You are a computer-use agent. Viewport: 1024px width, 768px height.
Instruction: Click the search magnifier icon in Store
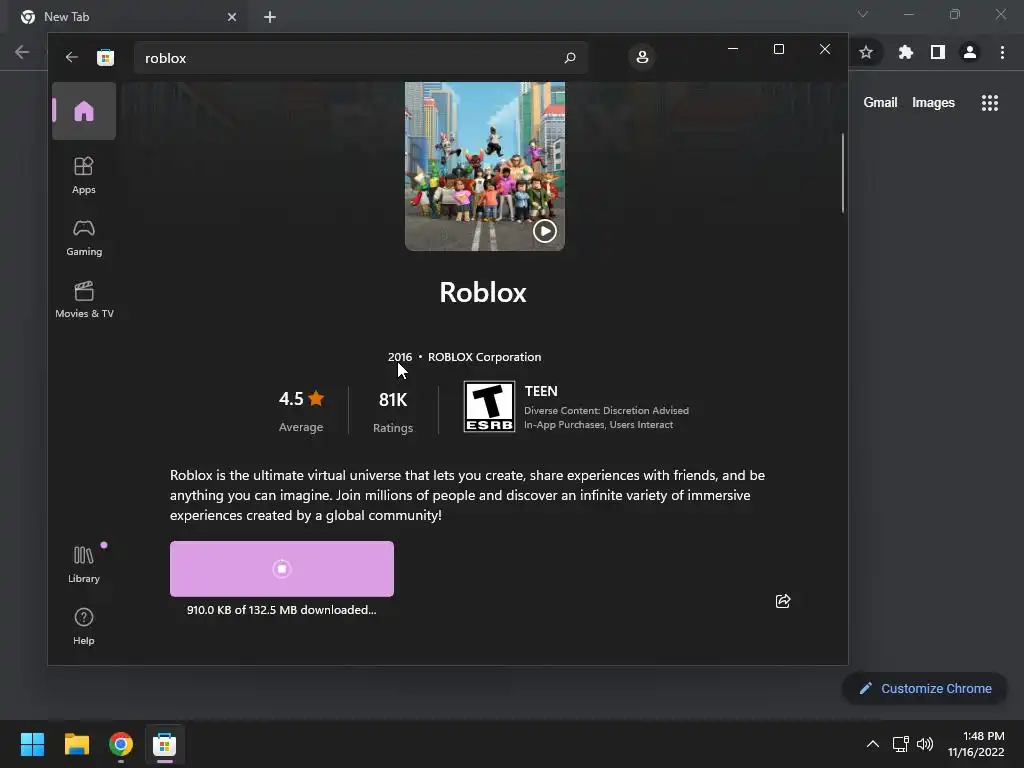click(x=569, y=57)
